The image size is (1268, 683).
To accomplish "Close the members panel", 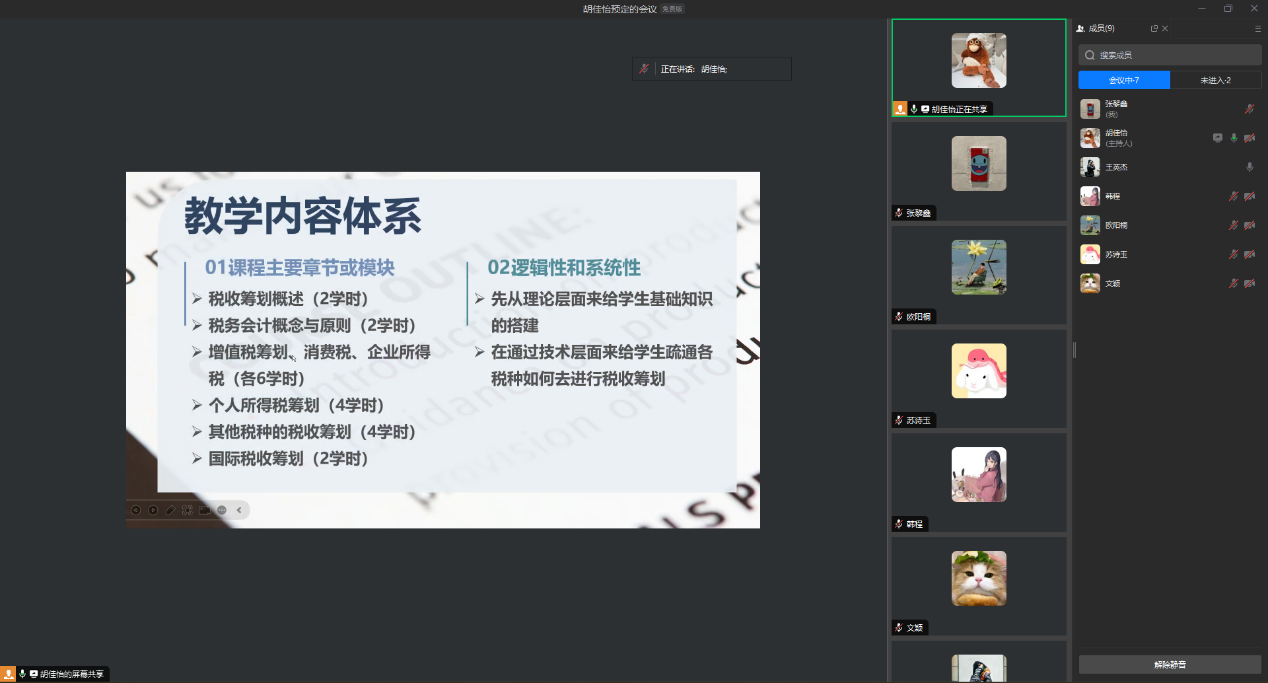I will (x=1165, y=29).
